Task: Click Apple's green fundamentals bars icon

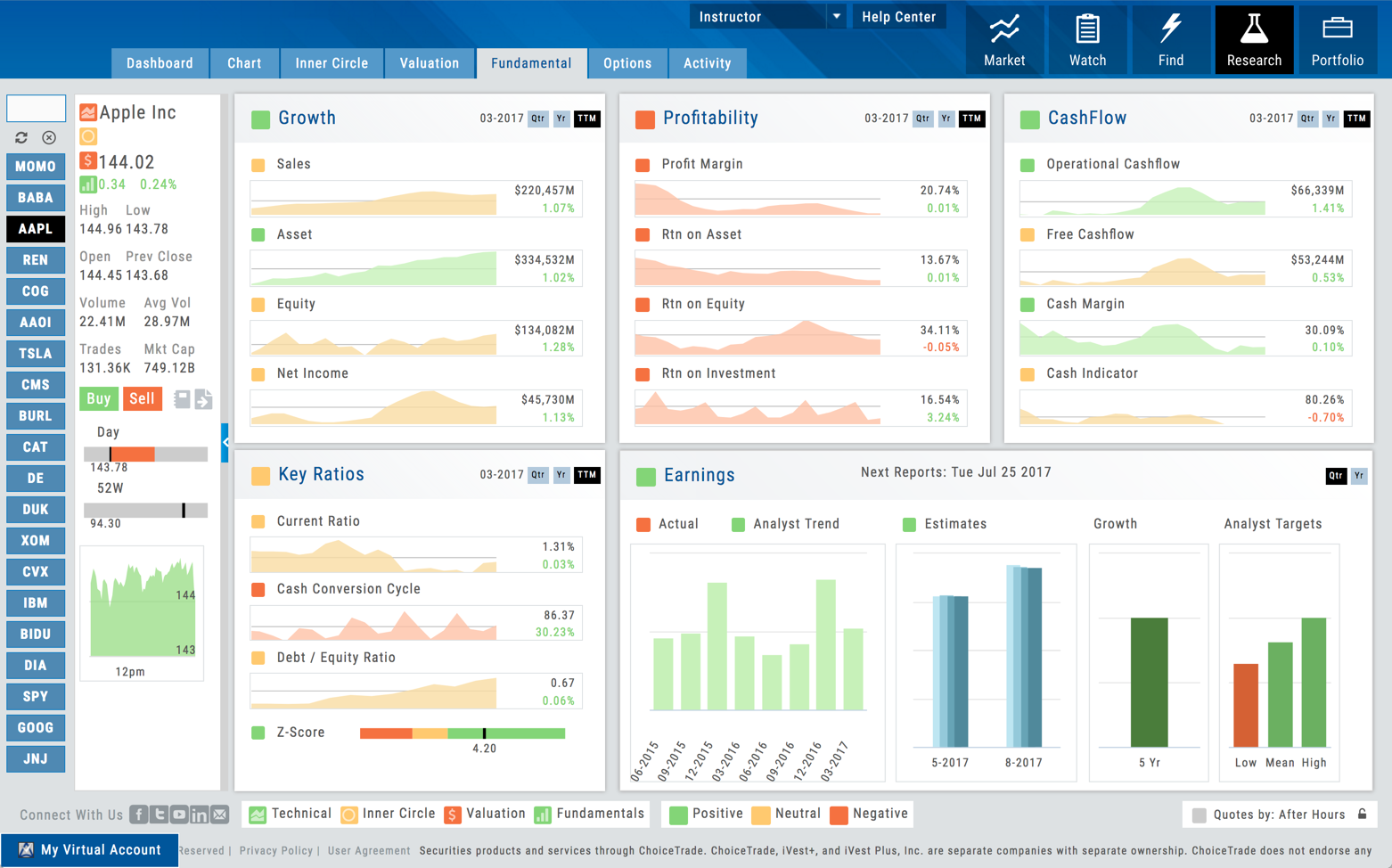Action: tap(88, 184)
